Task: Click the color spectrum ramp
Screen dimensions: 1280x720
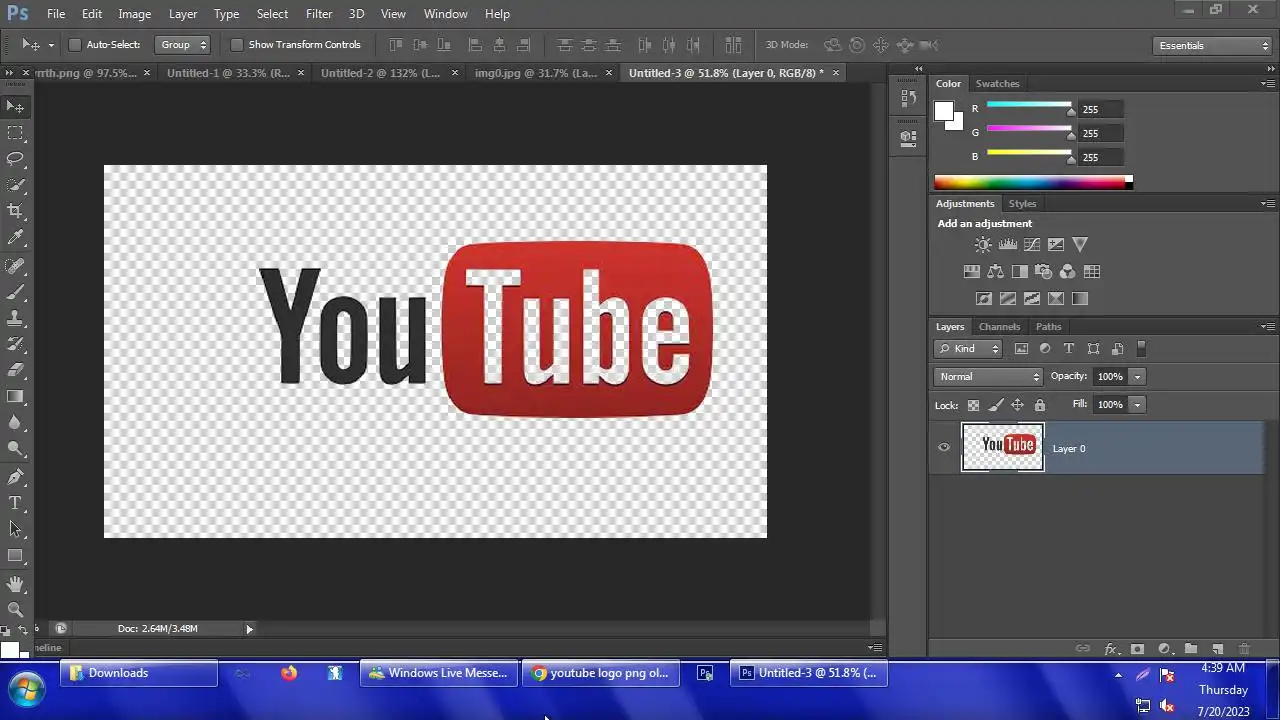Action: pyautogui.click(x=1030, y=182)
